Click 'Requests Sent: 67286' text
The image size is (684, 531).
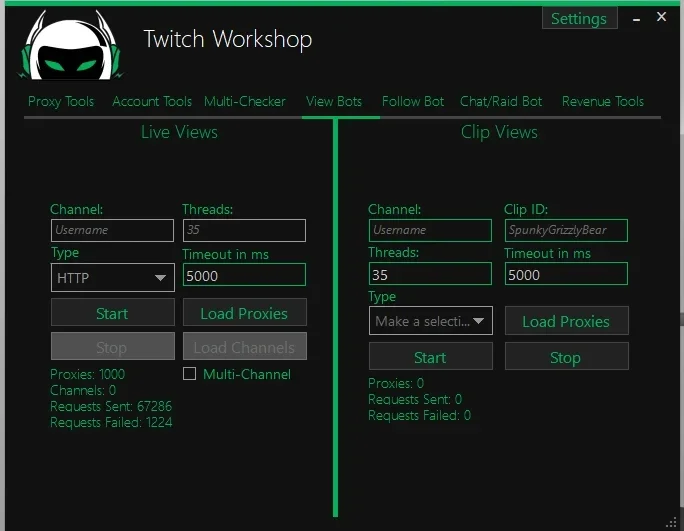(x=111, y=406)
